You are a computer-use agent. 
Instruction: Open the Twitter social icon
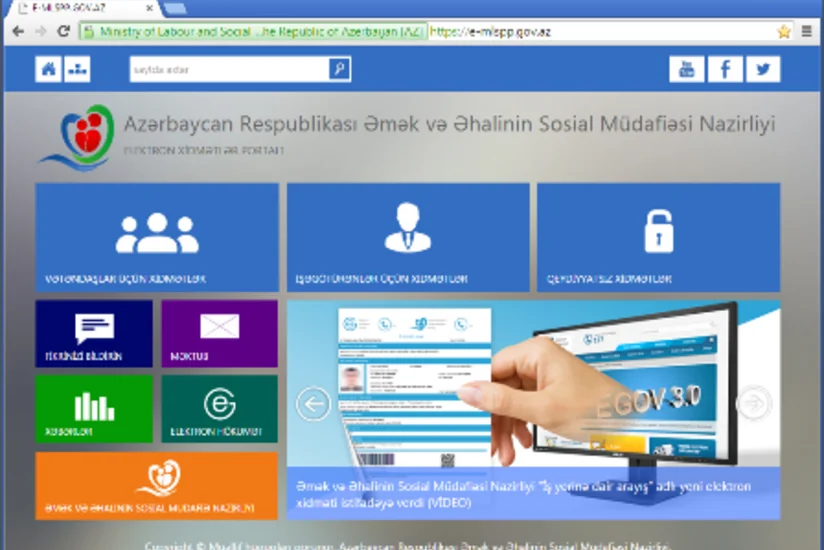click(x=763, y=69)
